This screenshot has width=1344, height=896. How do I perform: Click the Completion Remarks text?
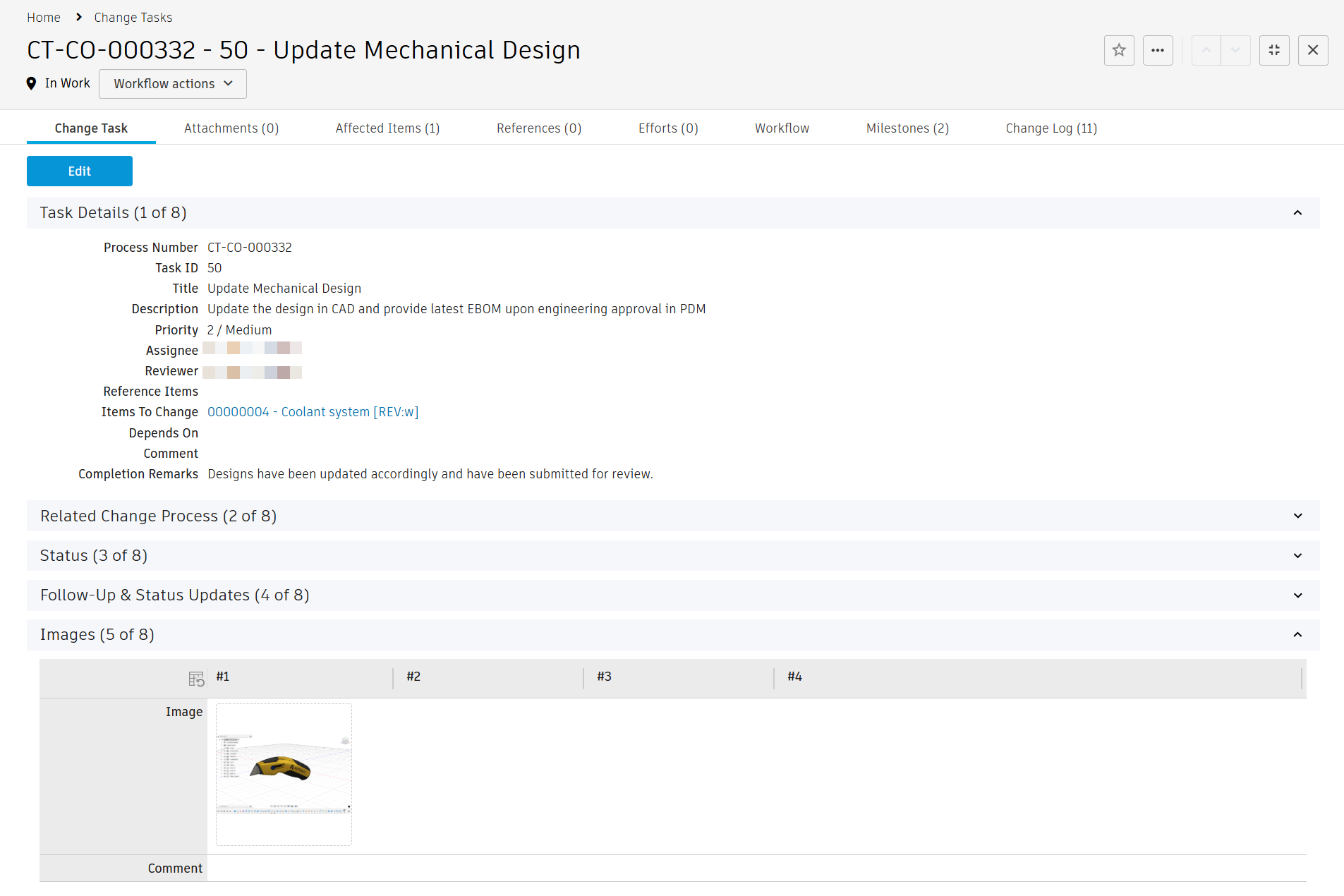(x=430, y=474)
